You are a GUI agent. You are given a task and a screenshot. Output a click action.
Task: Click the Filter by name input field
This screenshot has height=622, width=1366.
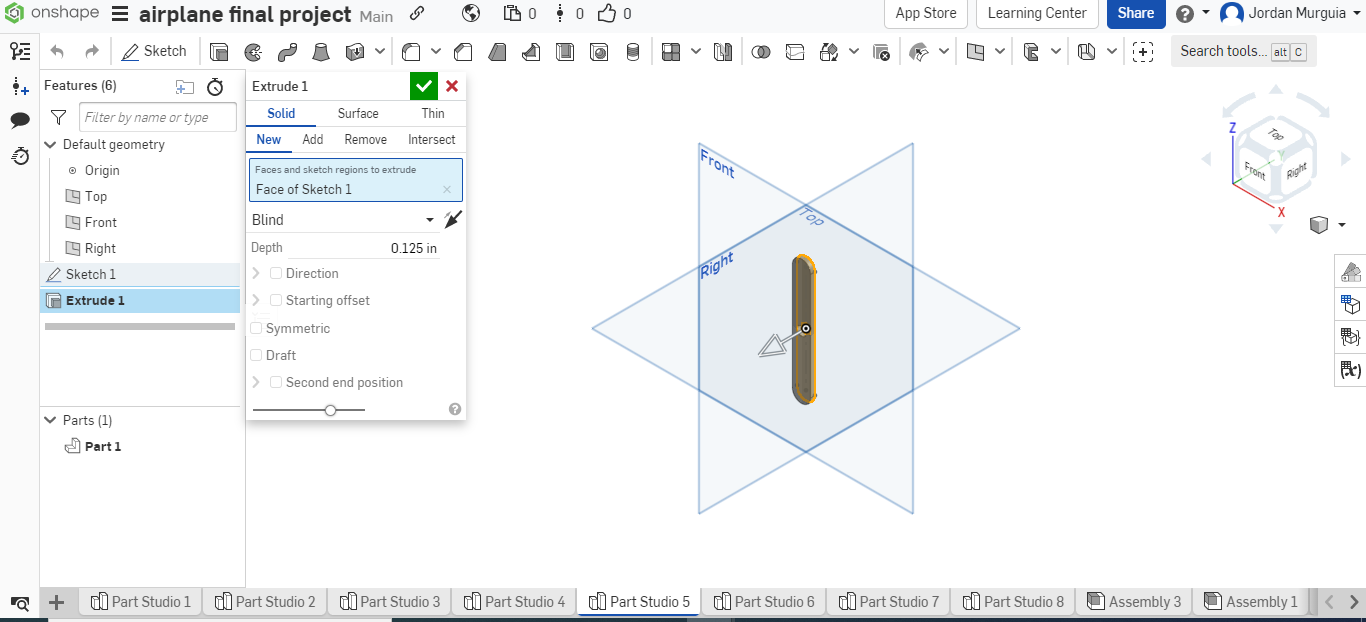[x=158, y=117]
